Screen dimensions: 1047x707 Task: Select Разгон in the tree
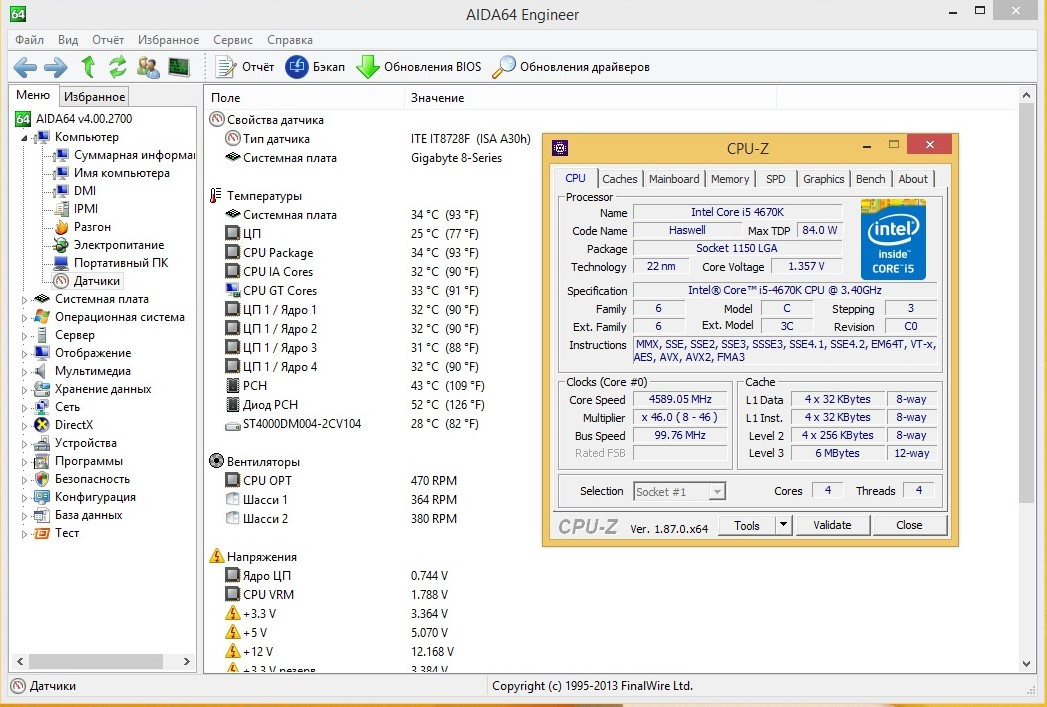point(92,227)
